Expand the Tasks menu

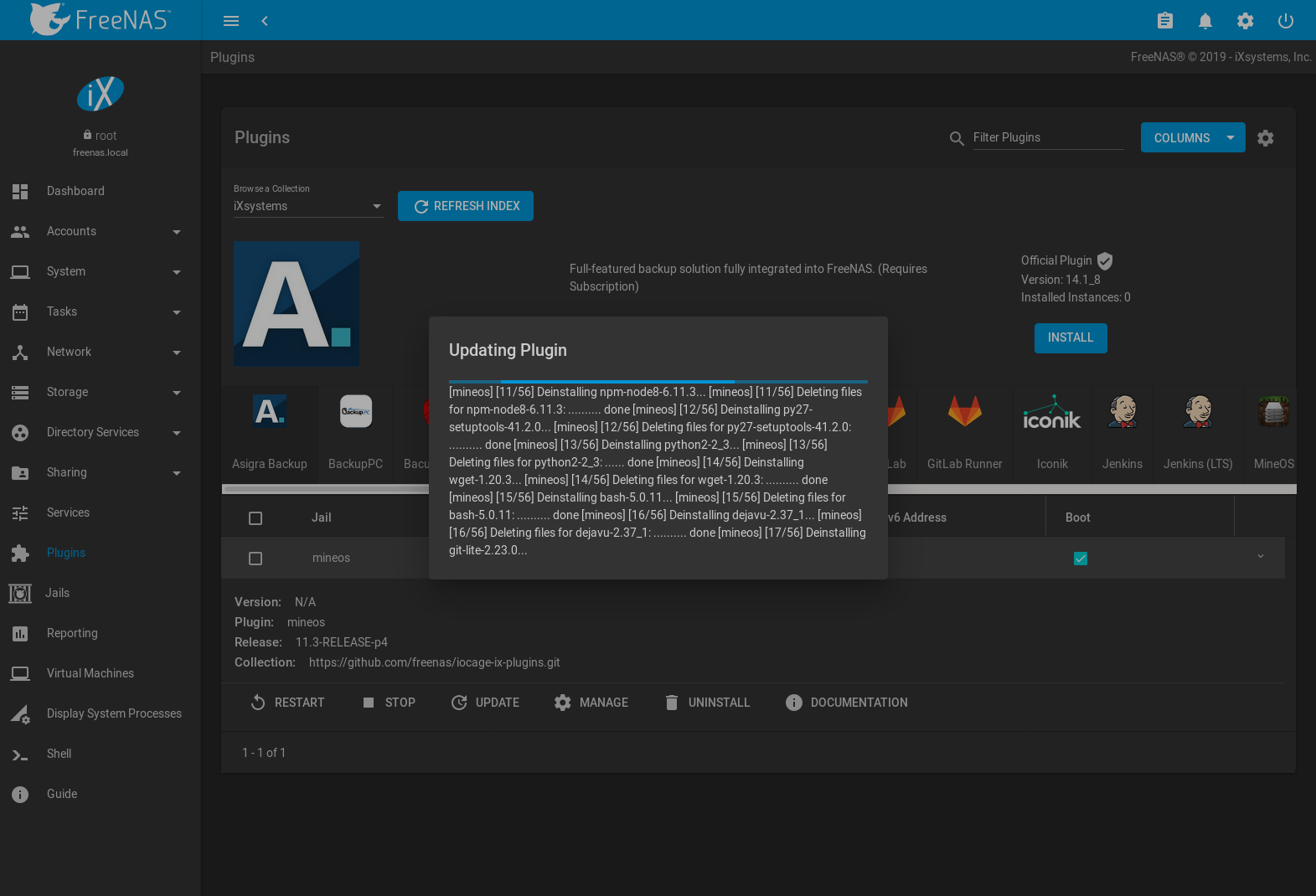(x=101, y=312)
